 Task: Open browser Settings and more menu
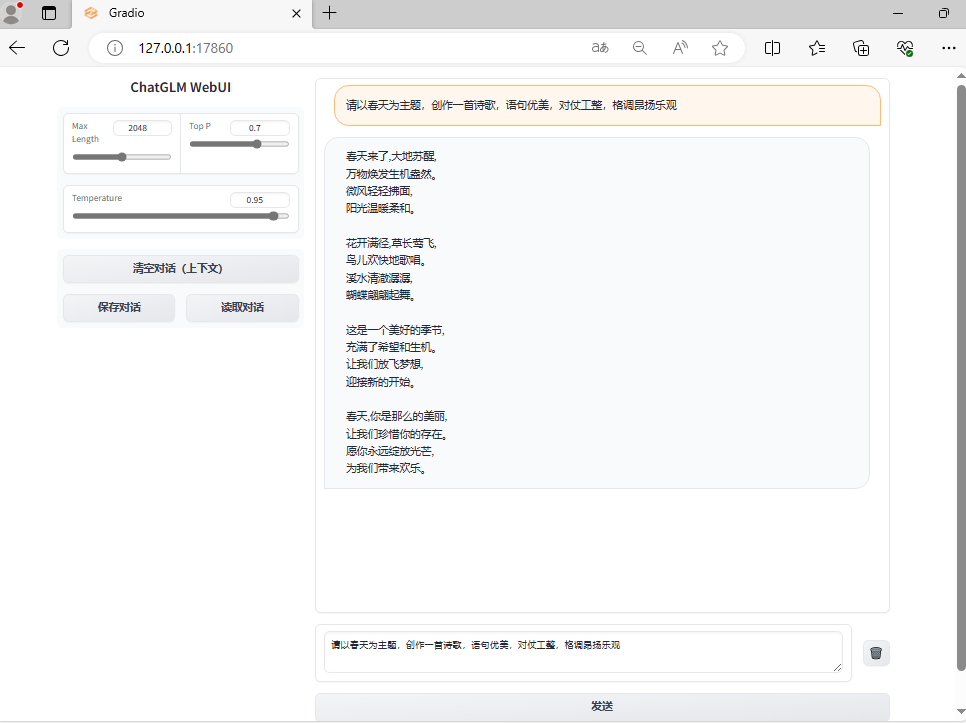tap(949, 48)
